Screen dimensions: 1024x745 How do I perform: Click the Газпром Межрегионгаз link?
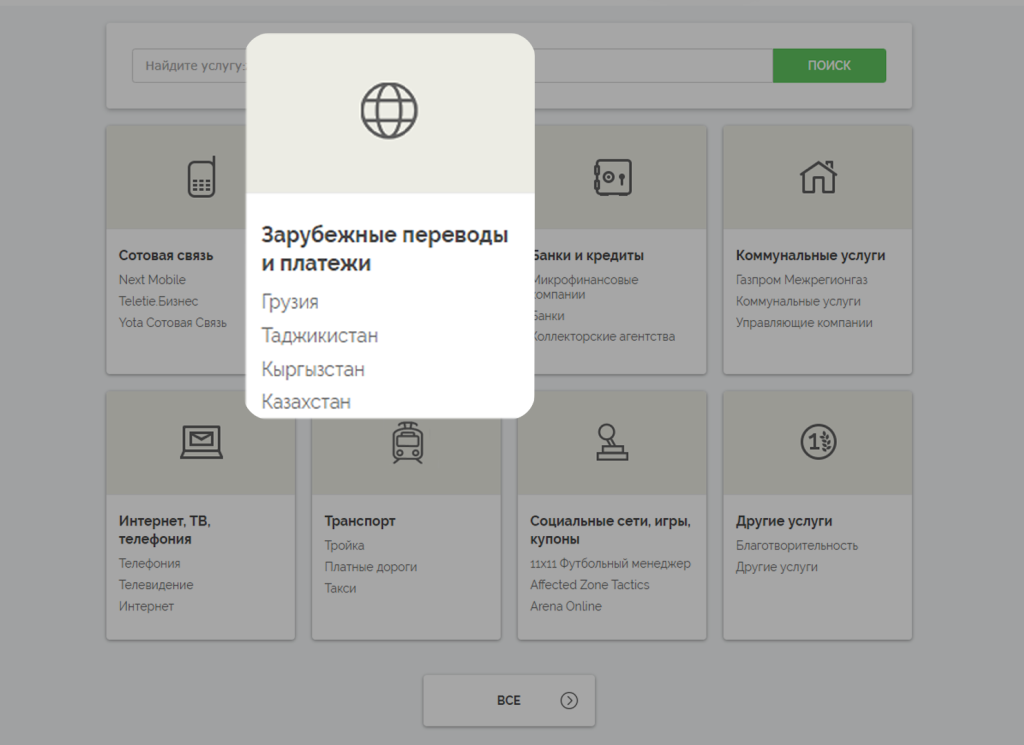click(801, 279)
